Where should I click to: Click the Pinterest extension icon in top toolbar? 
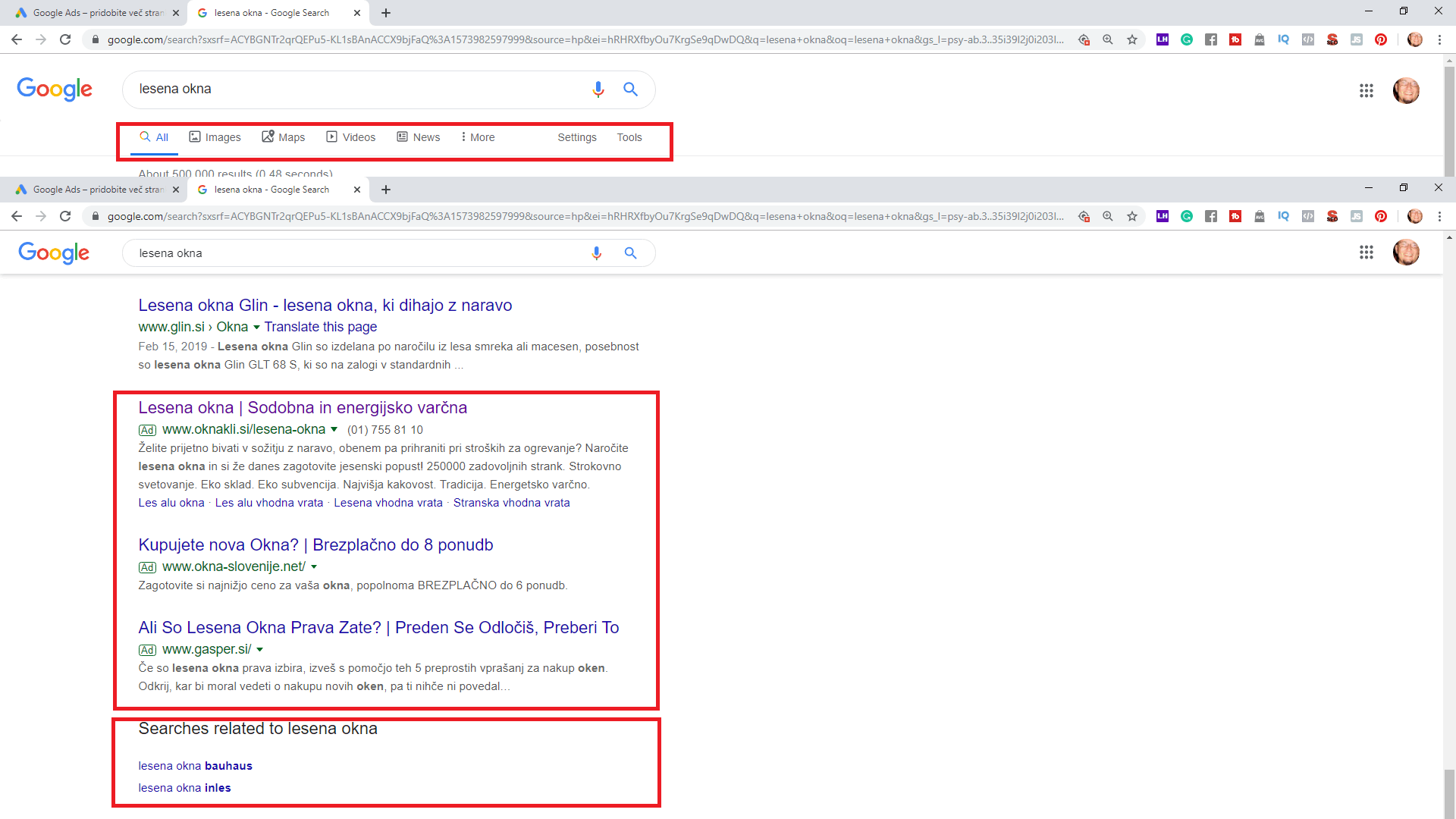coord(1381,39)
